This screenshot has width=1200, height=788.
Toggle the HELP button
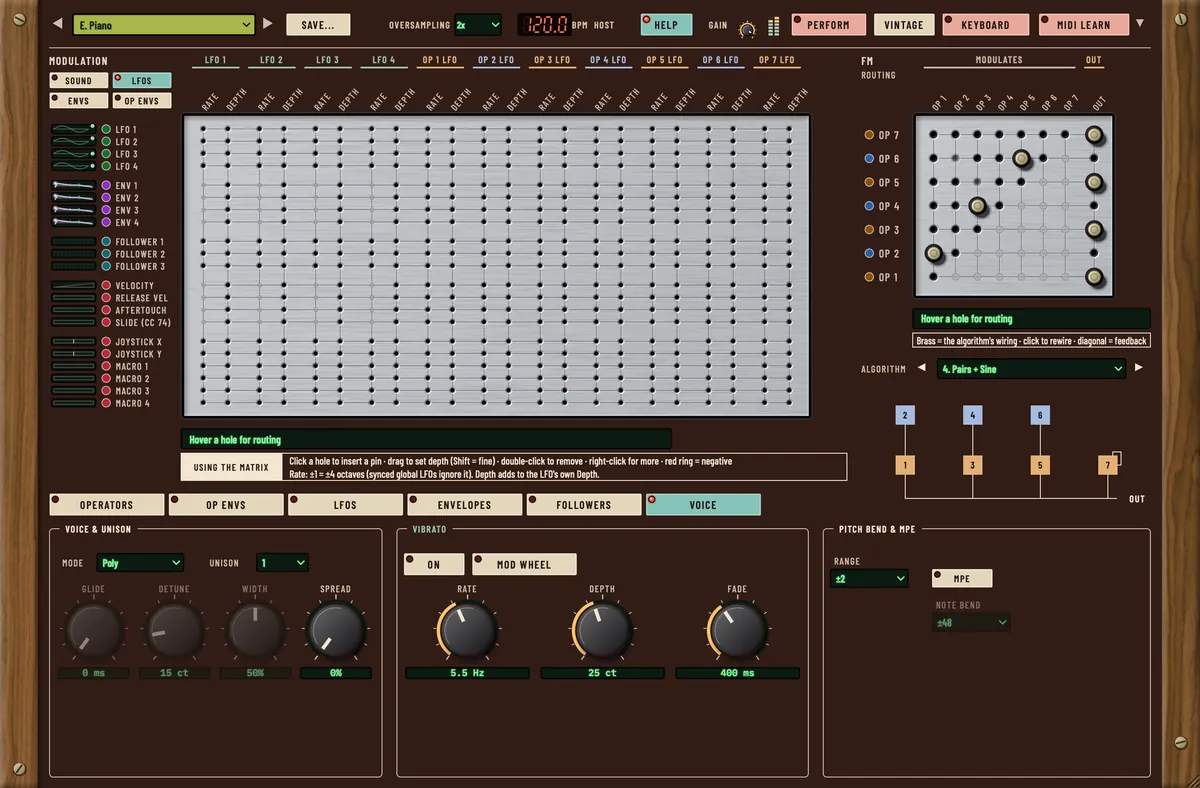(x=666, y=25)
